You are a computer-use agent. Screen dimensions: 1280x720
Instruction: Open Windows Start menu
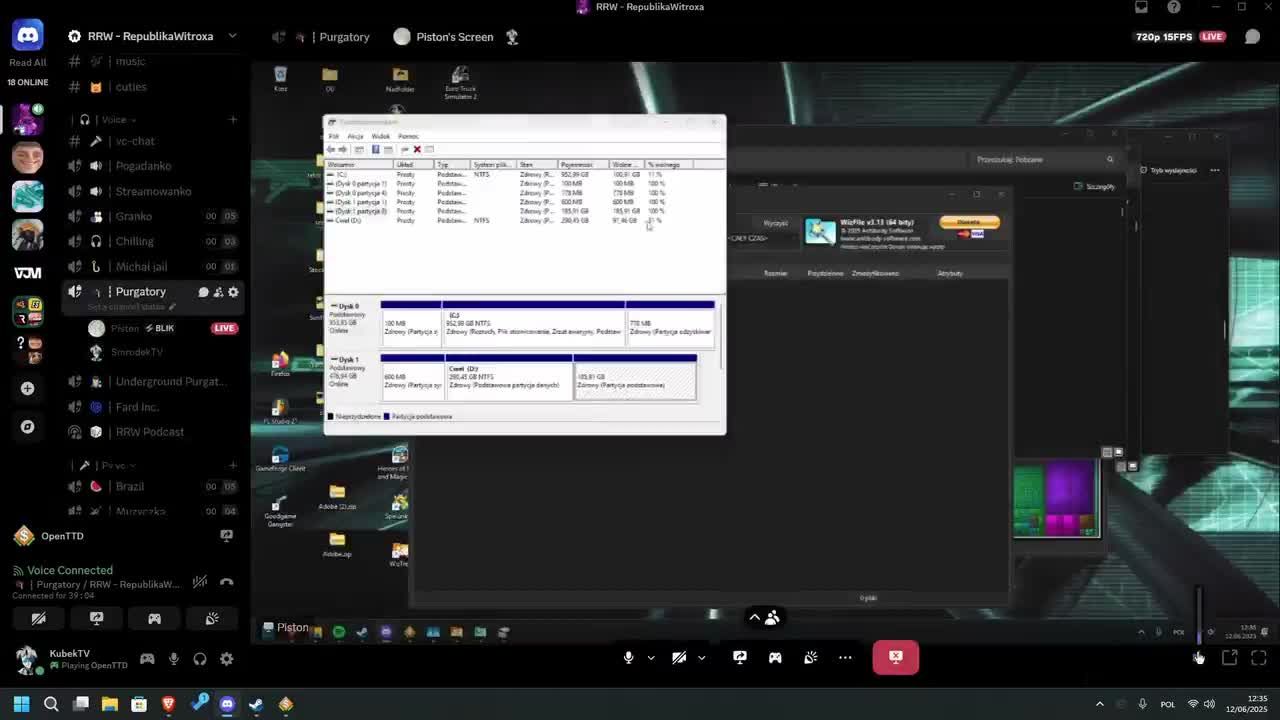click(x=21, y=704)
